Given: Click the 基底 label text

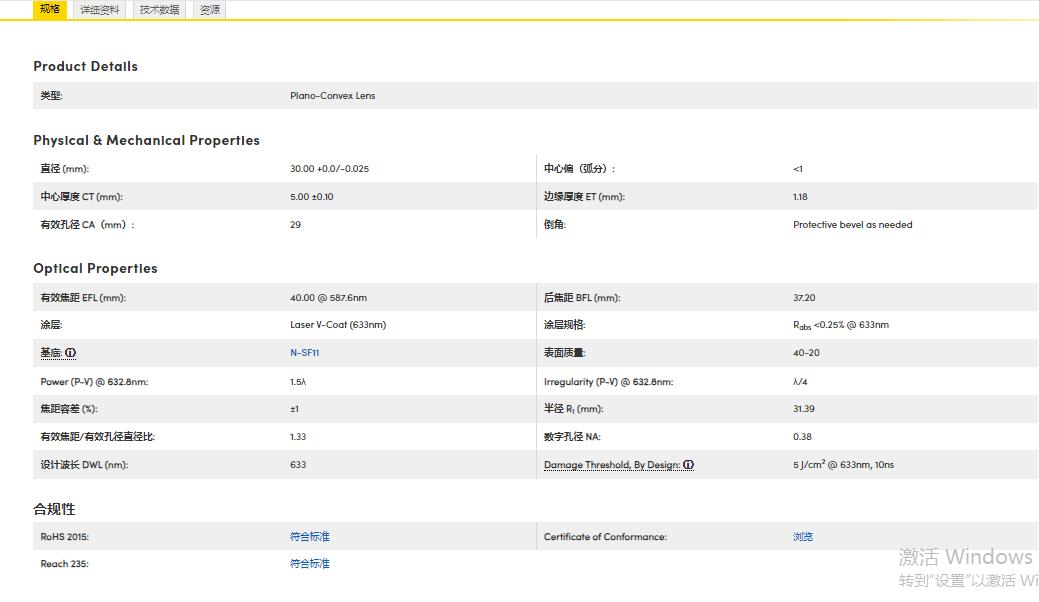Looking at the screenshot, I should [x=50, y=353].
